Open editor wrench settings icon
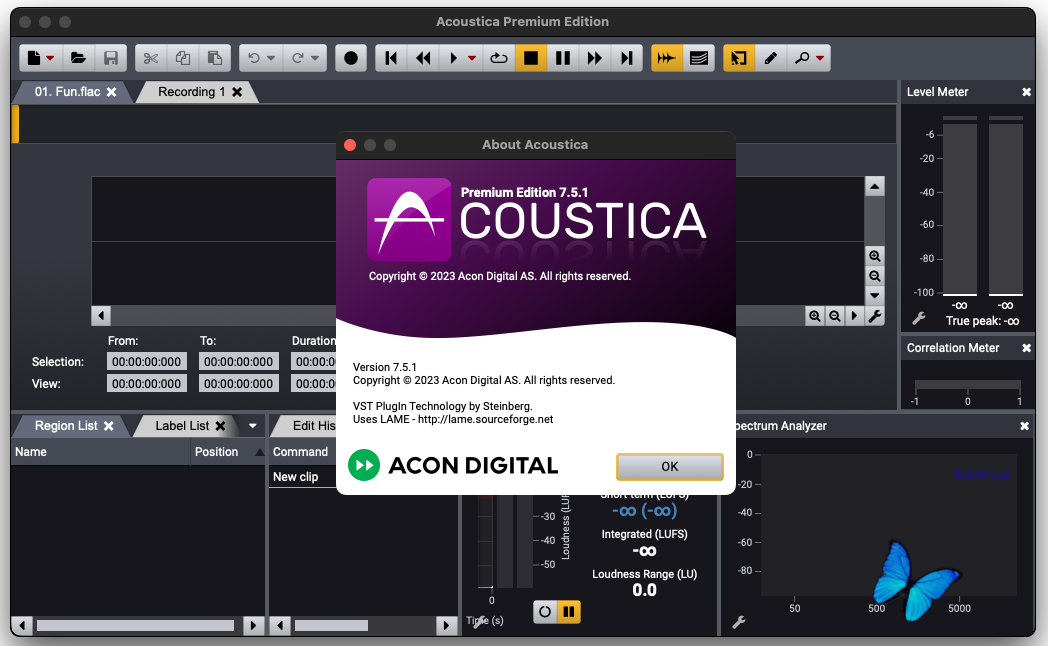Viewport: 1048px width, 646px height. (x=874, y=316)
